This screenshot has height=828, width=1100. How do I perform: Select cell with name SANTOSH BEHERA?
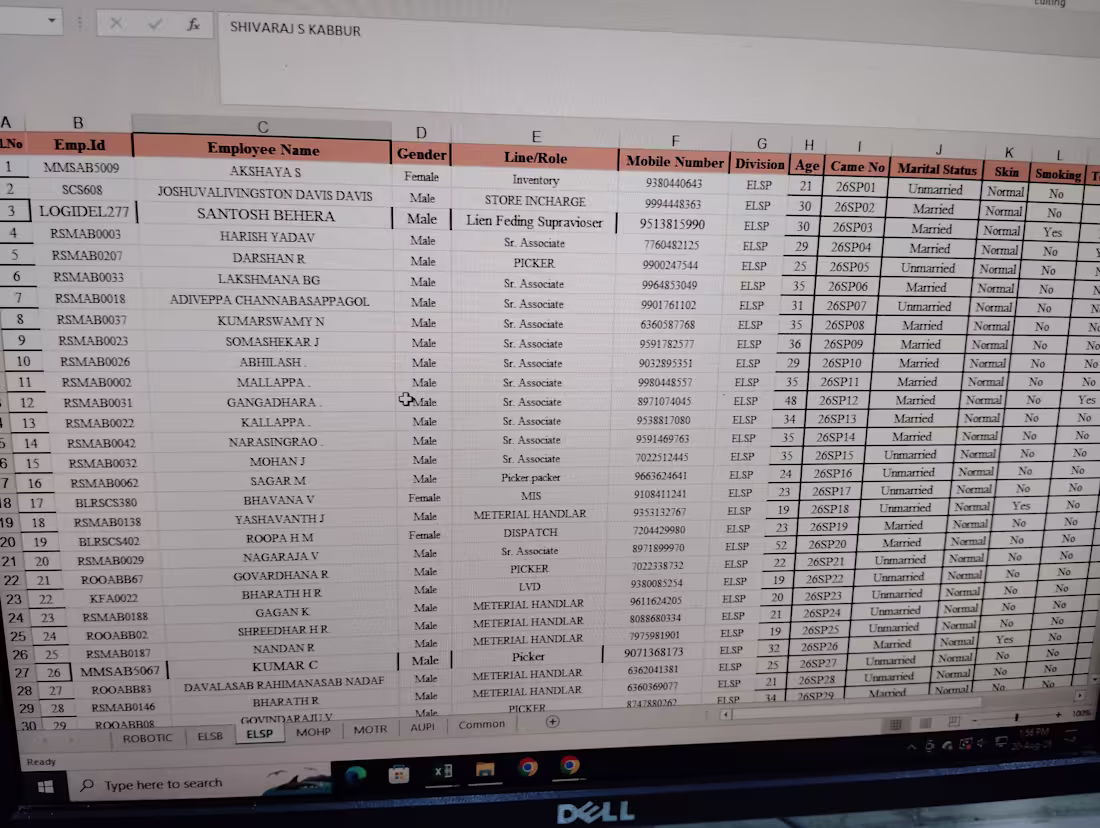click(265, 215)
